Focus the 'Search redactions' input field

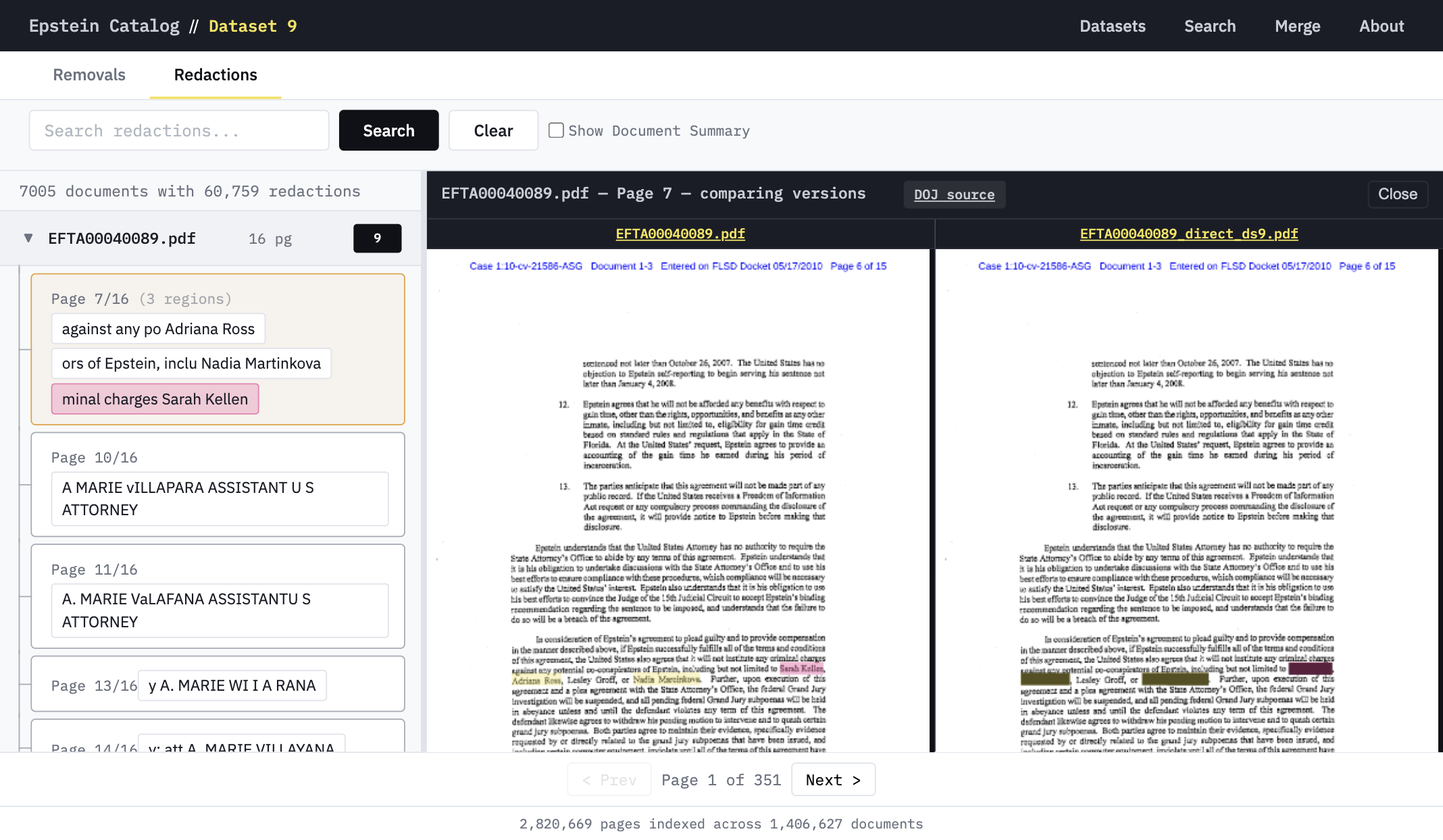pos(178,130)
